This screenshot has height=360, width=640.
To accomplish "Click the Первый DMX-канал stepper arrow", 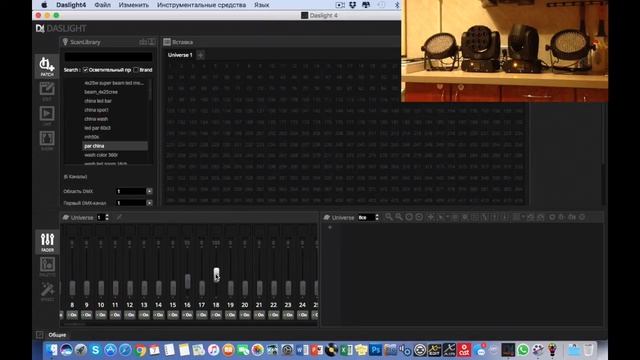I will point(149,202).
